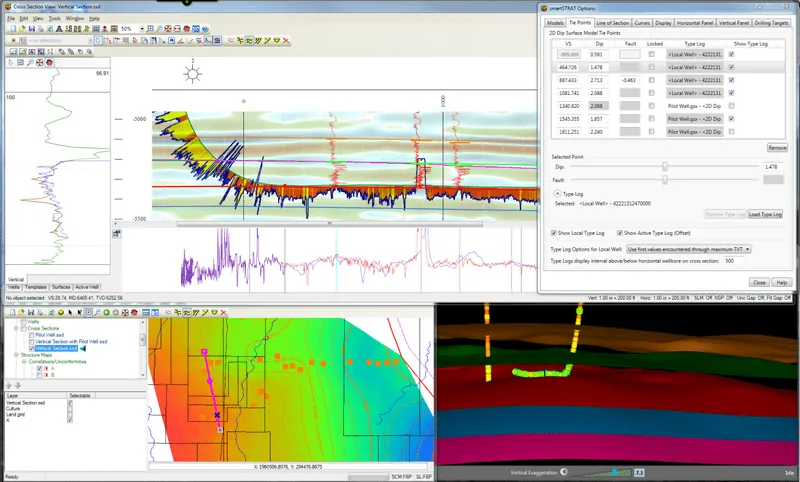Check Show Type Log for the 1811.251 row
The image size is (800, 482).
[x=732, y=131]
